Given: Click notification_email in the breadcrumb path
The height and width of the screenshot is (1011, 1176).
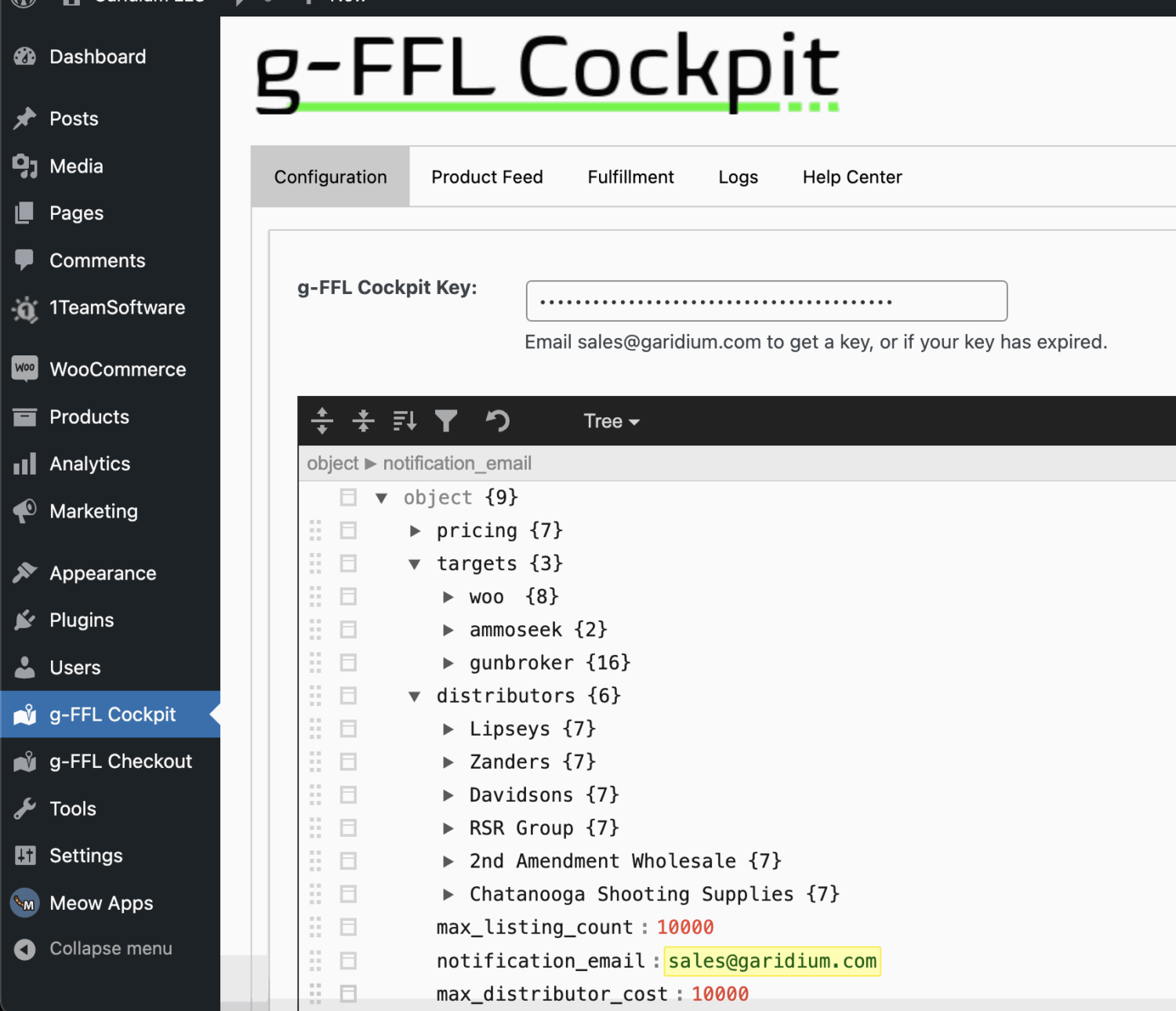Looking at the screenshot, I should point(457,464).
